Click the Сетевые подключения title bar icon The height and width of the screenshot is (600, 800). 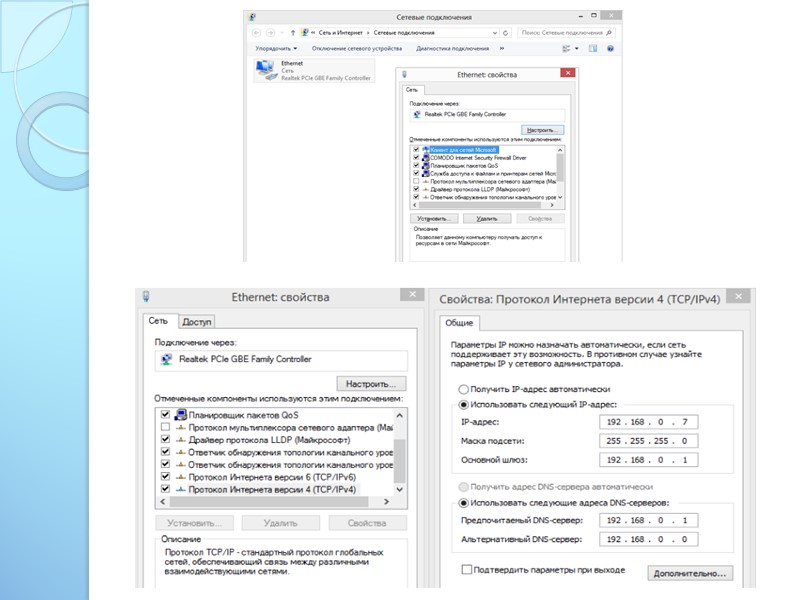(252, 17)
